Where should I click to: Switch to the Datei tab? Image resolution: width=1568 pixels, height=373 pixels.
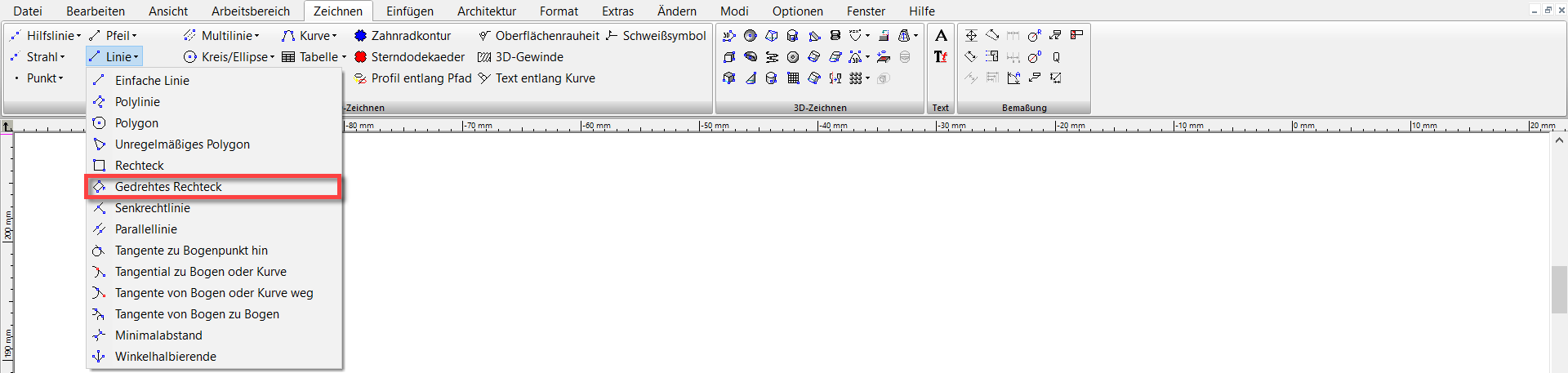coord(28,11)
